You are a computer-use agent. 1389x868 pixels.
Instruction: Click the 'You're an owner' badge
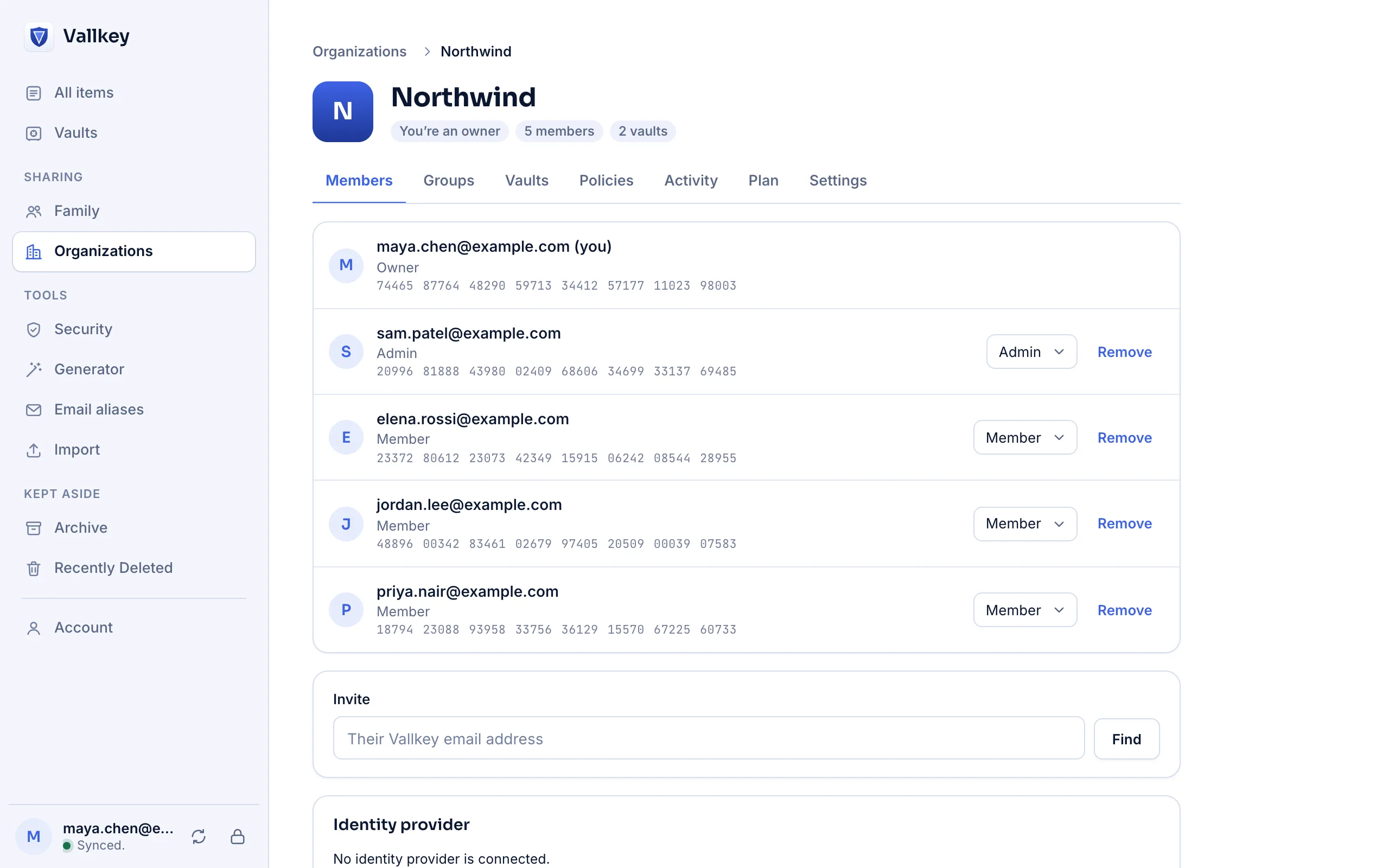(449, 131)
